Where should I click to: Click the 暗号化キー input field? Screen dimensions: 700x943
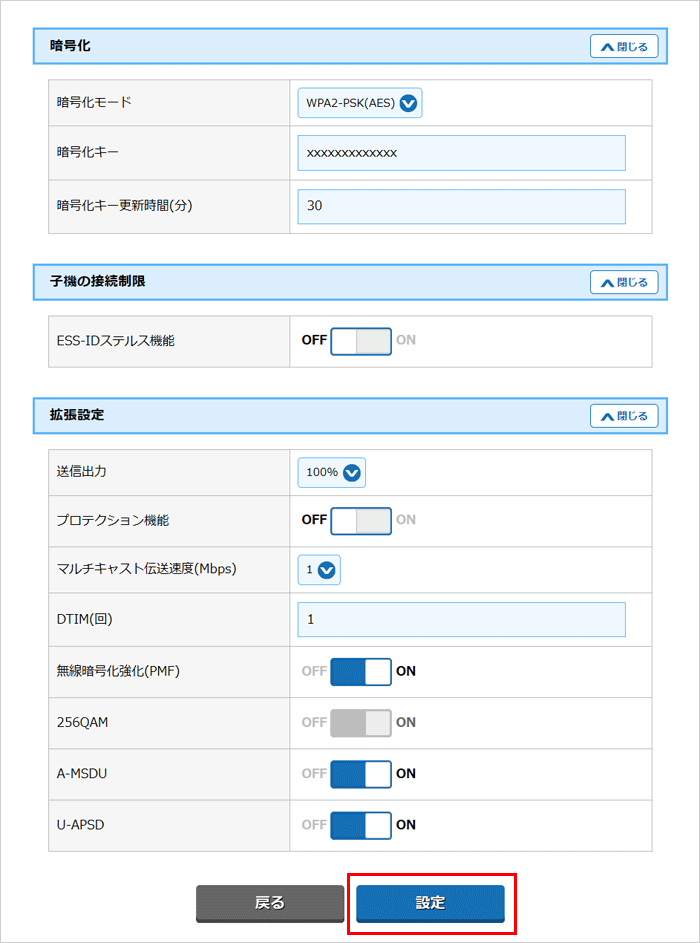(x=461, y=153)
